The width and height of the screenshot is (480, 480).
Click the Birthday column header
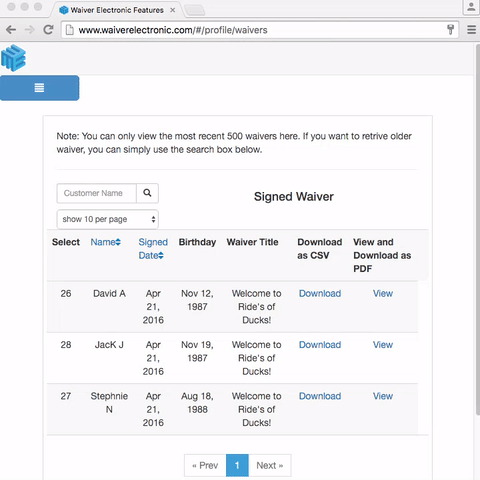click(197, 242)
